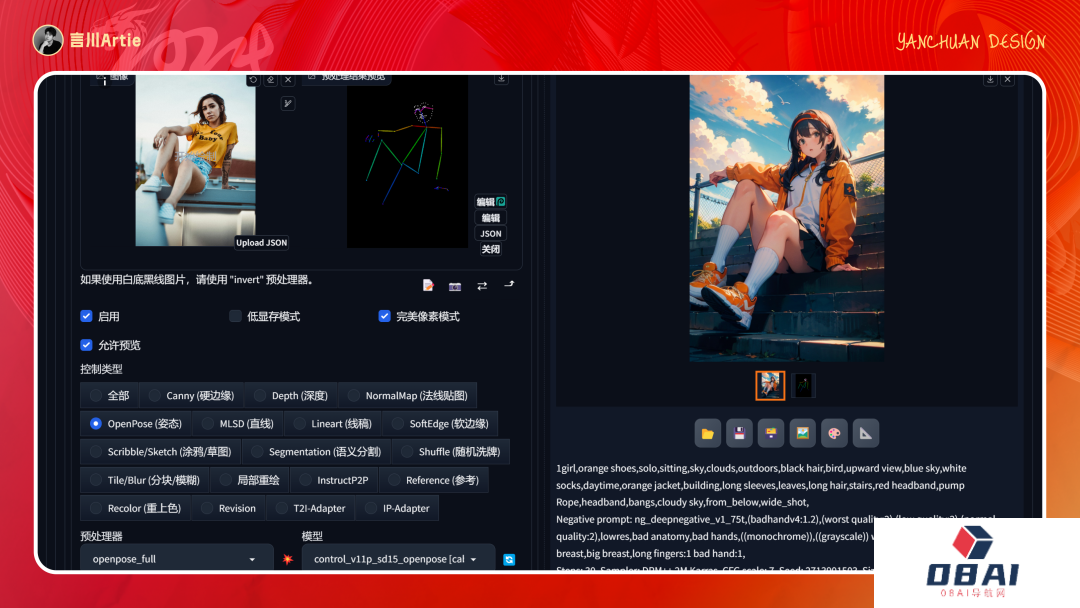Click the plain 编辑 button on the pose preview
This screenshot has width=1080, height=608.
pyautogui.click(x=491, y=218)
